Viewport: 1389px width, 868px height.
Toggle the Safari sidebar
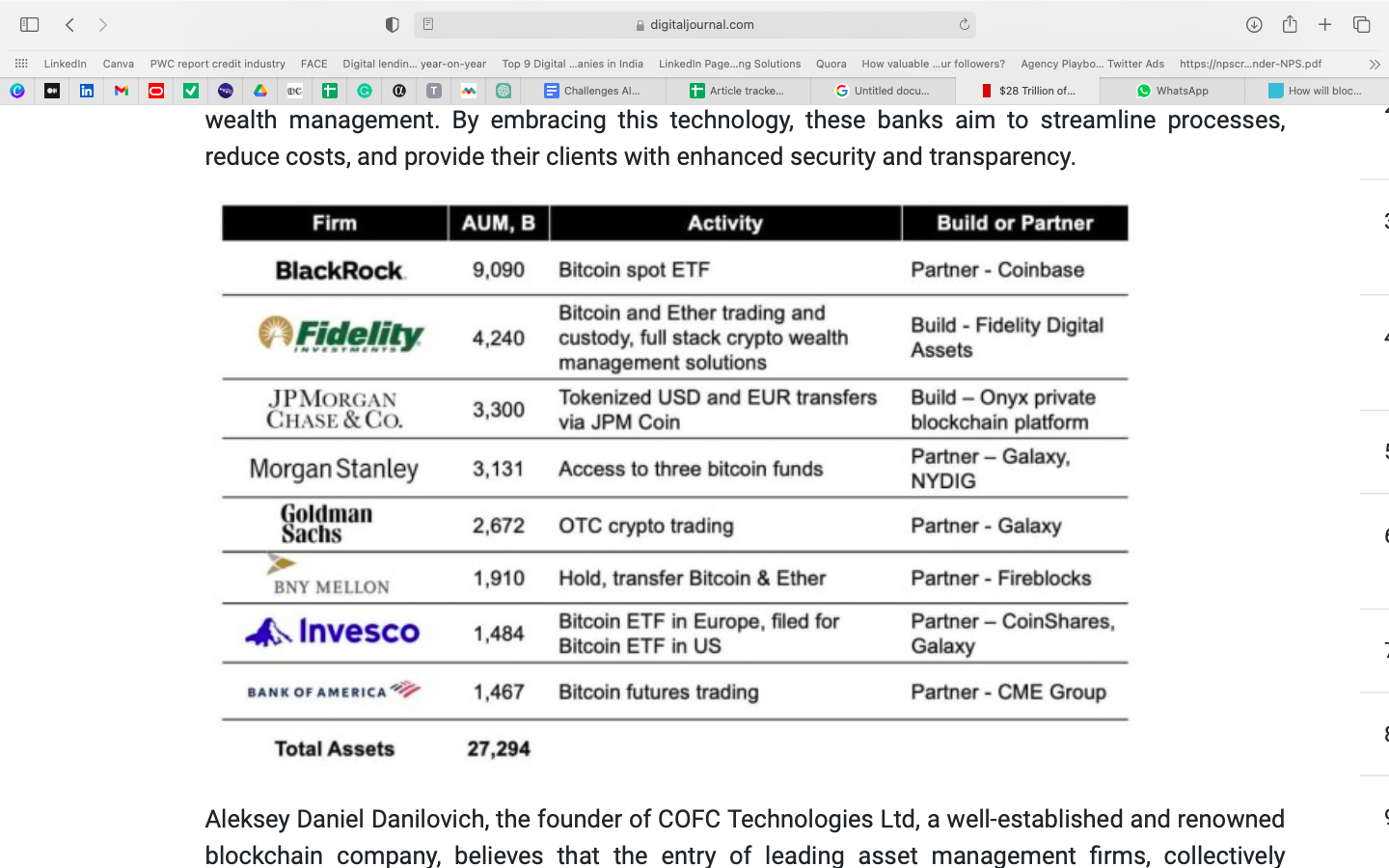tap(29, 25)
